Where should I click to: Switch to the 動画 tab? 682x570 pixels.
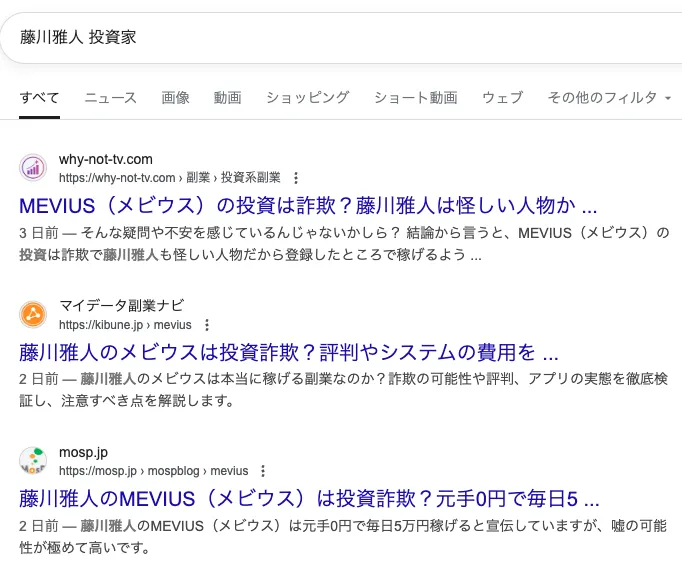(x=227, y=97)
